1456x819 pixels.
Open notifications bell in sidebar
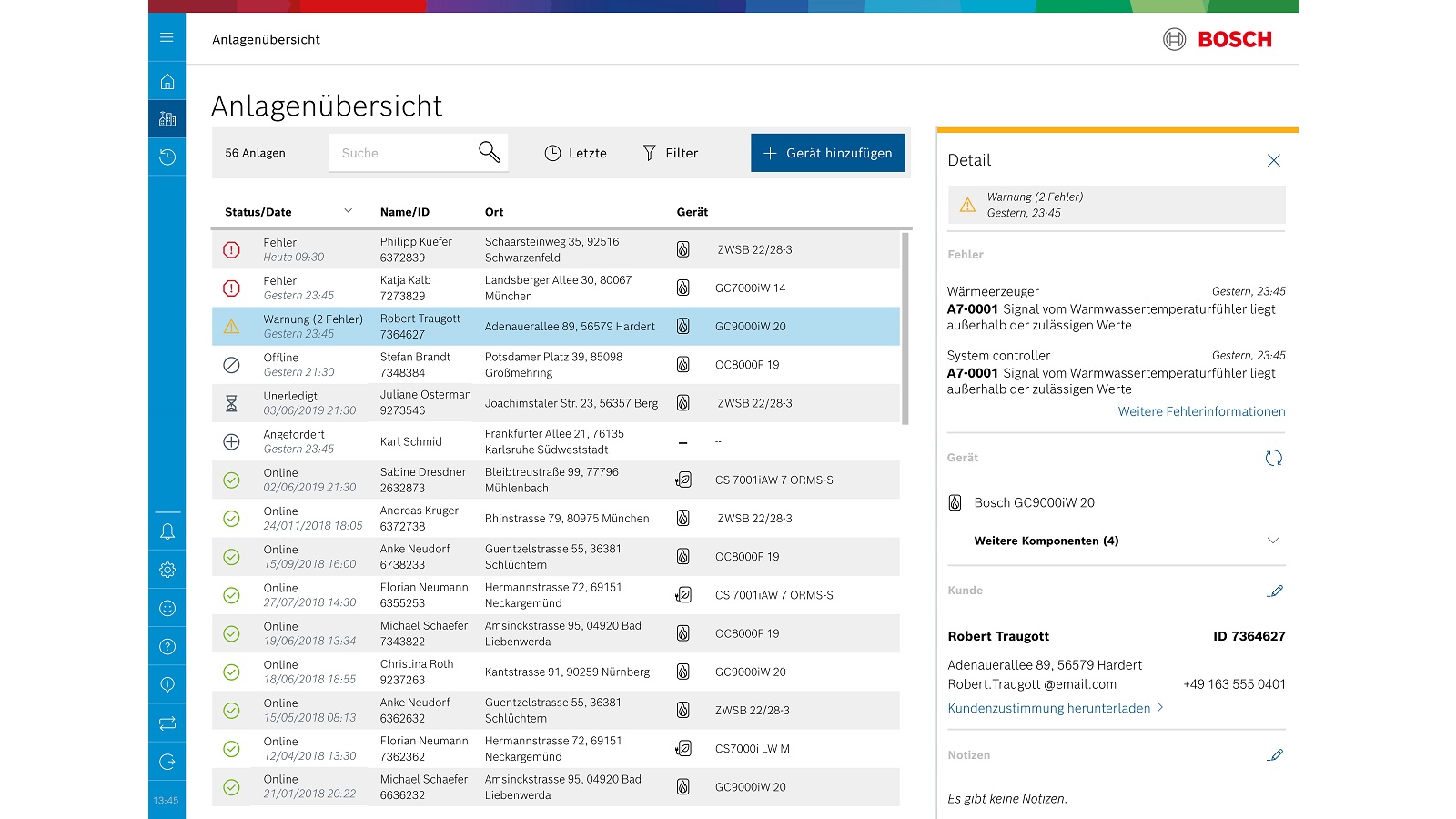[x=167, y=531]
